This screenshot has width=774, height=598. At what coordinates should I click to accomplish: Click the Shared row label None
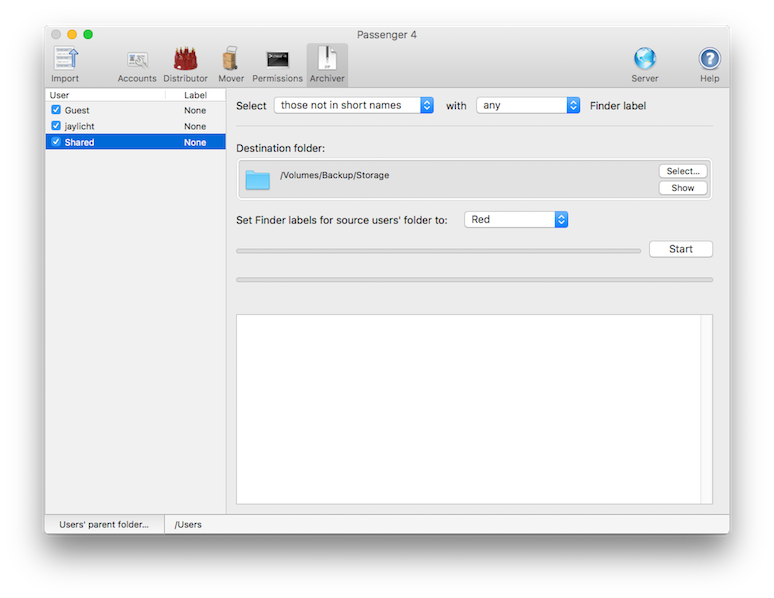pyautogui.click(x=195, y=142)
